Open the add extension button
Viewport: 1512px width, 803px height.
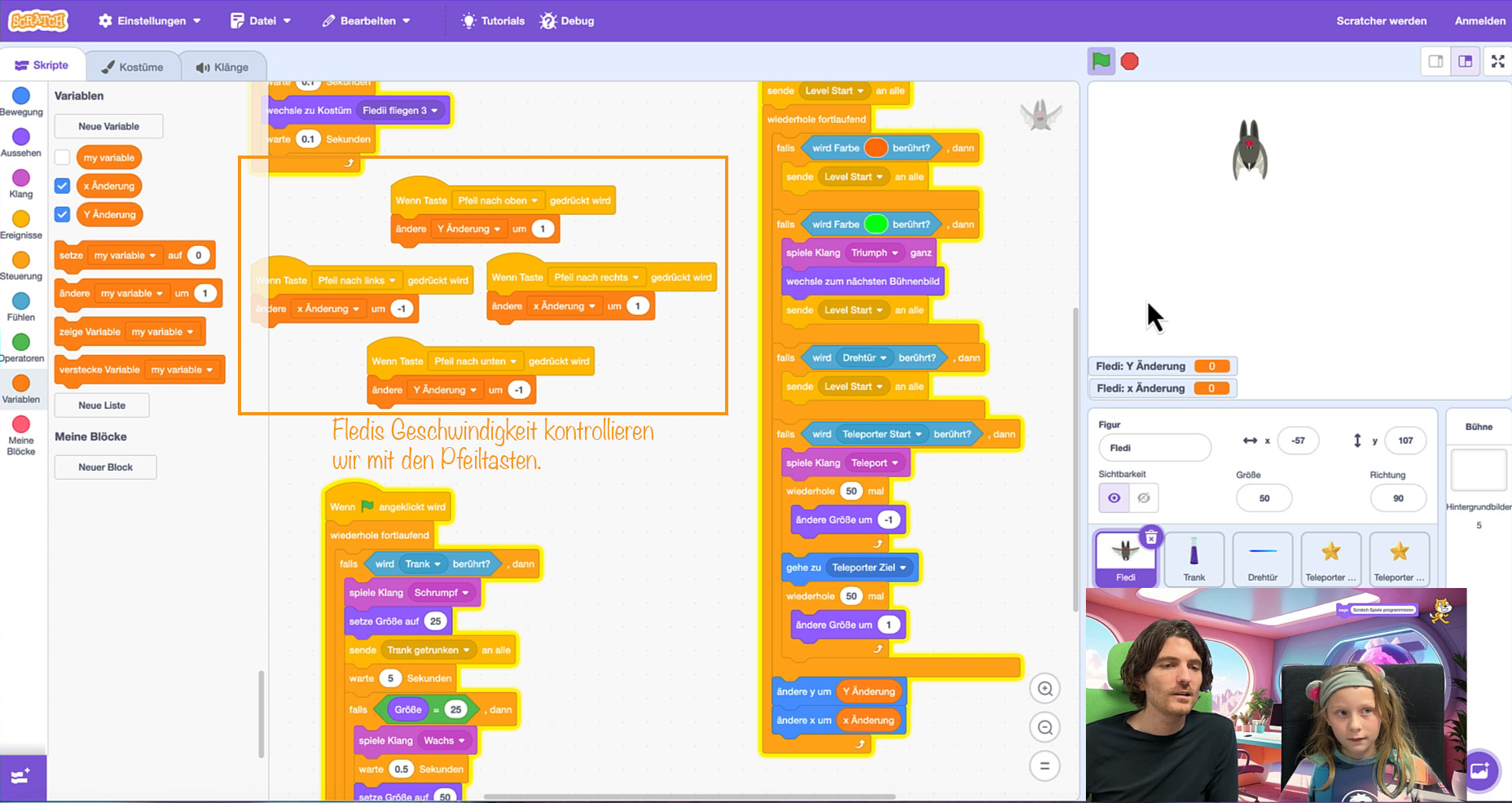(22, 777)
